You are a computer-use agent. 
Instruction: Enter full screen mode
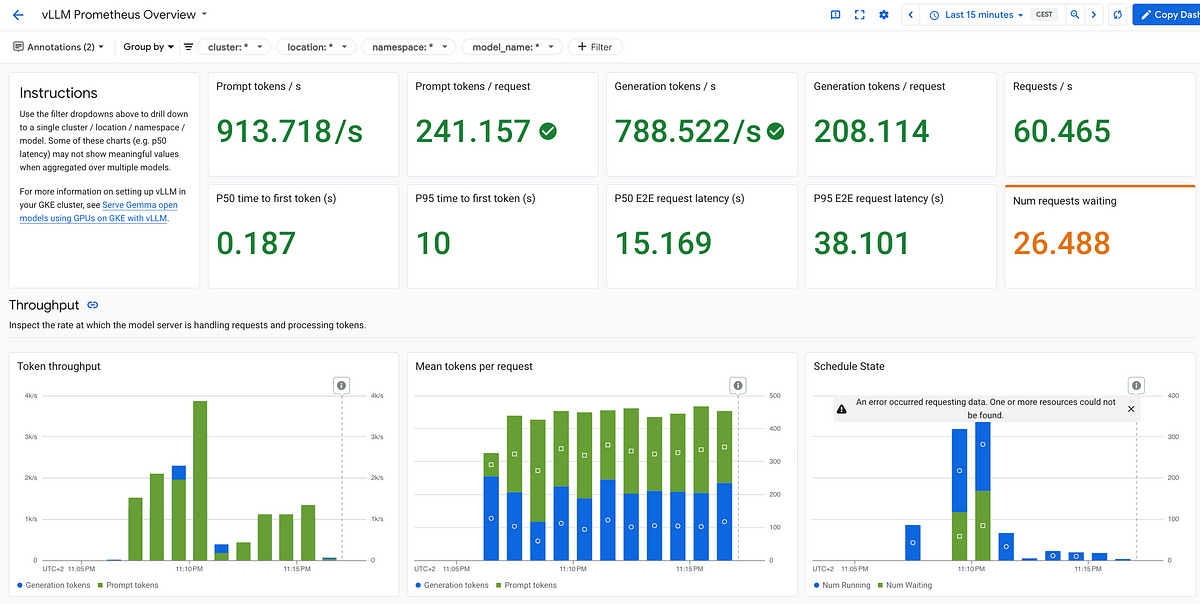click(x=859, y=15)
